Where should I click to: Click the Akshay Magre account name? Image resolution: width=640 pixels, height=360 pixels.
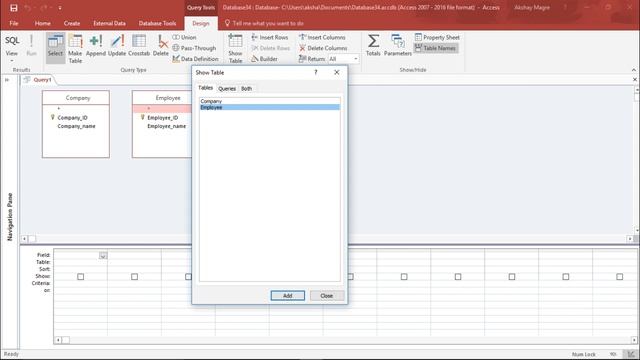(532, 7)
